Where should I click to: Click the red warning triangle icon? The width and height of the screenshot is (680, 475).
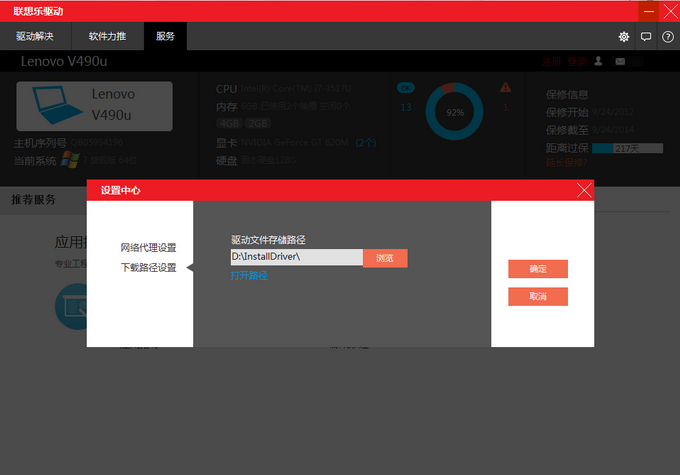pyautogui.click(x=505, y=88)
